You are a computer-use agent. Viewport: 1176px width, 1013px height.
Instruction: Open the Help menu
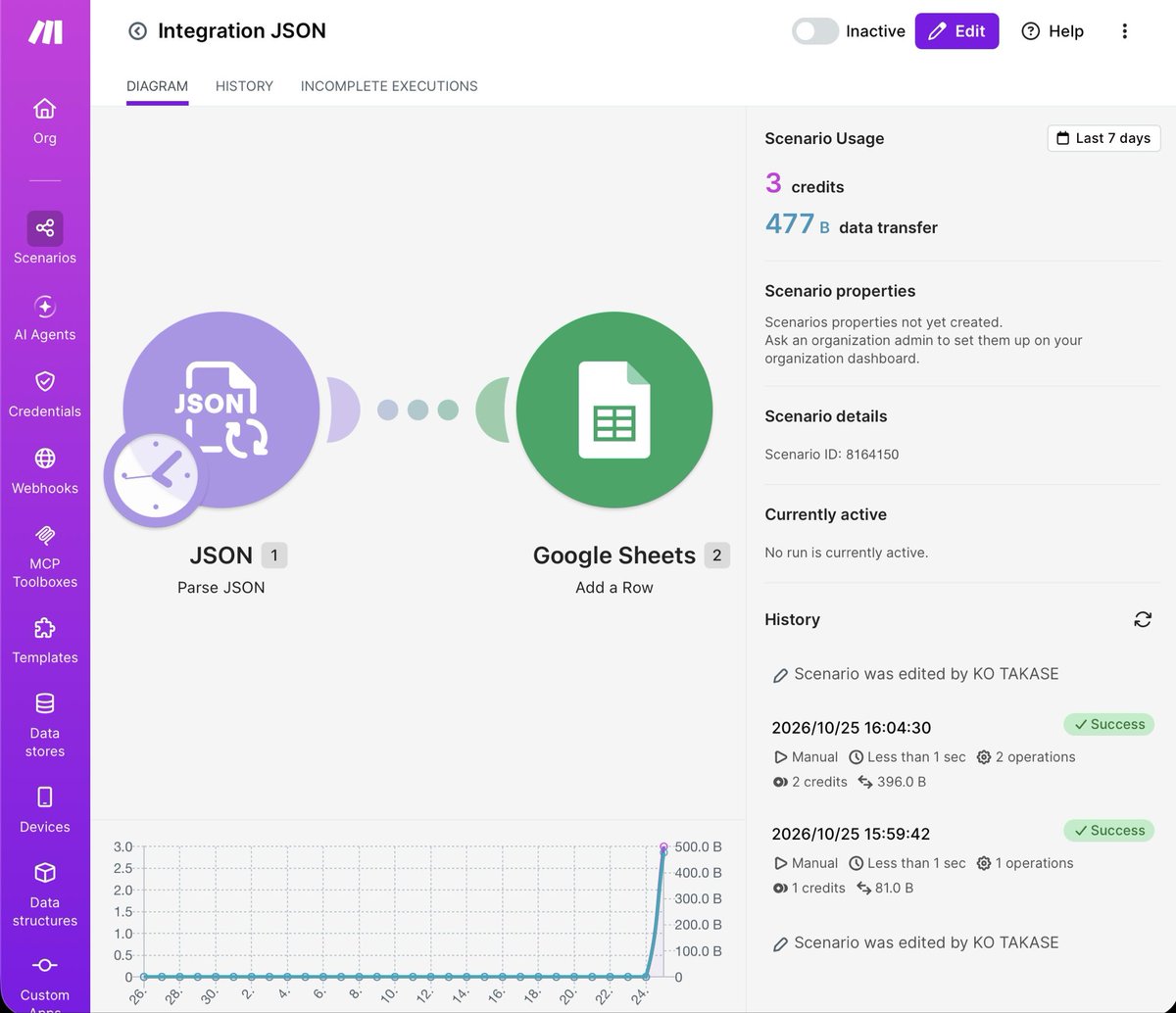tap(1053, 31)
